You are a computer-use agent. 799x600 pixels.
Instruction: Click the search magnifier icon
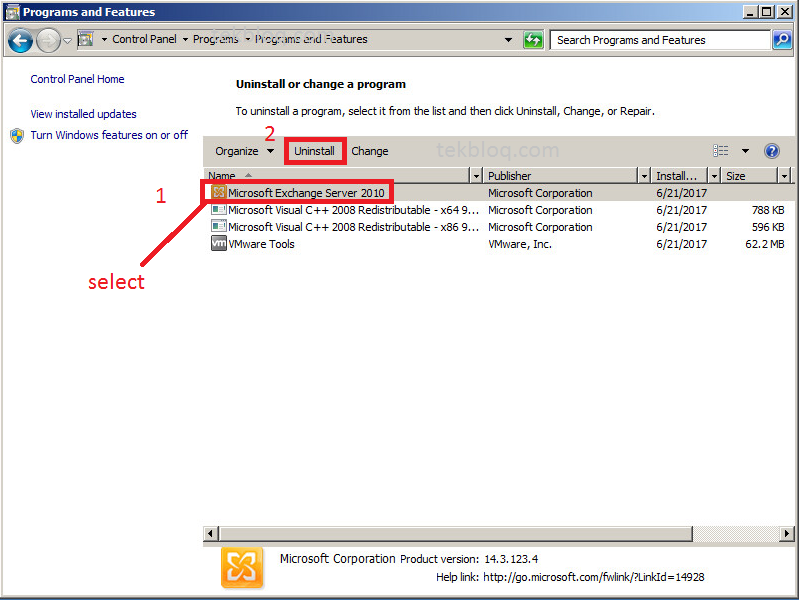click(782, 40)
